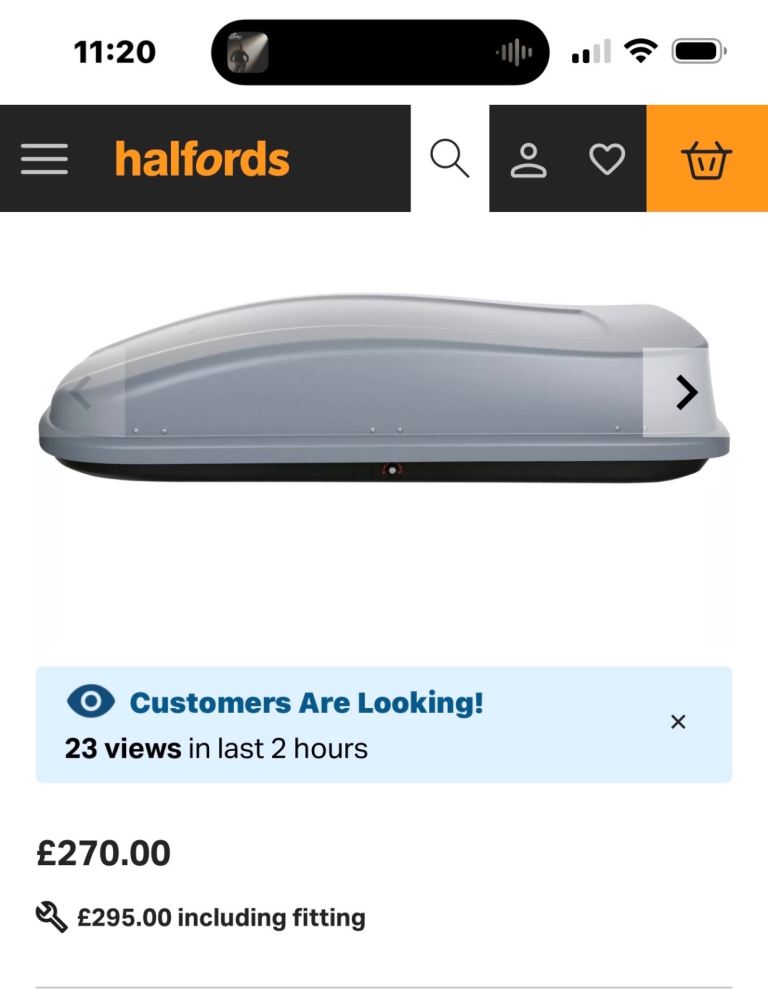
Task: Dismiss the Customers Are Looking banner
Action: [x=678, y=721]
